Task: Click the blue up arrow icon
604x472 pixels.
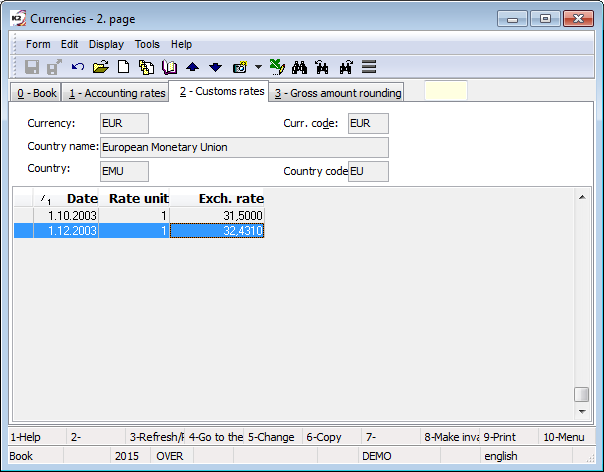Action: pyautogui.click(x=192, y=67)
